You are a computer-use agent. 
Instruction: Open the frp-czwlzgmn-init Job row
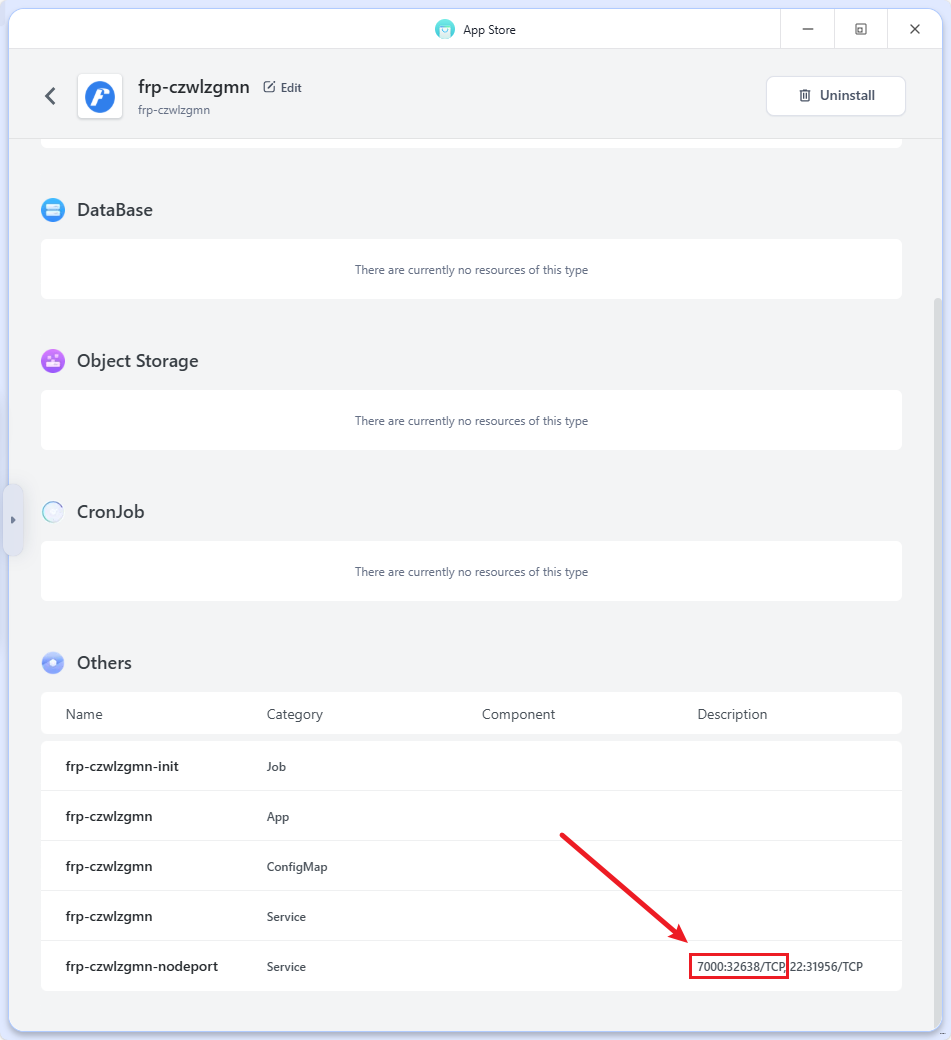[x=122, y=766]
